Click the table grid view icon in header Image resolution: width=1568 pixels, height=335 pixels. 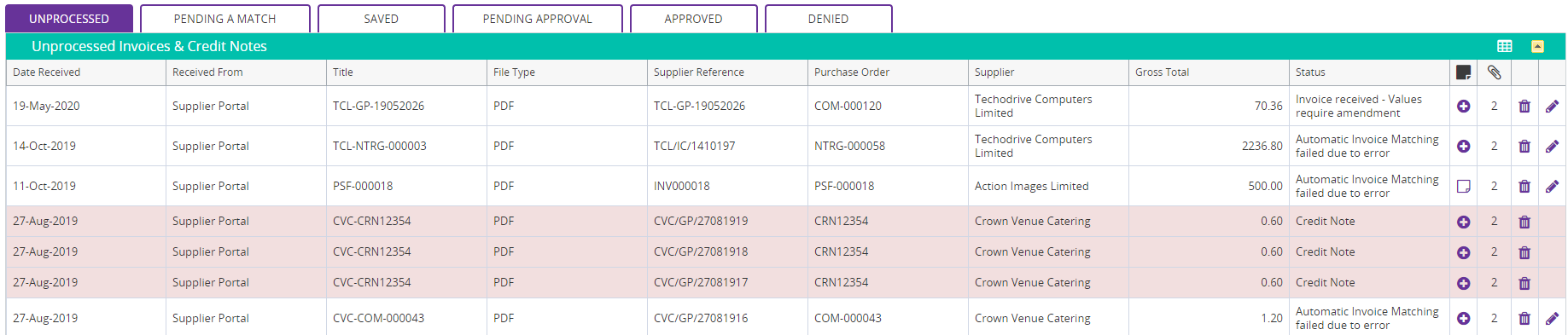tap(1505, 46)
